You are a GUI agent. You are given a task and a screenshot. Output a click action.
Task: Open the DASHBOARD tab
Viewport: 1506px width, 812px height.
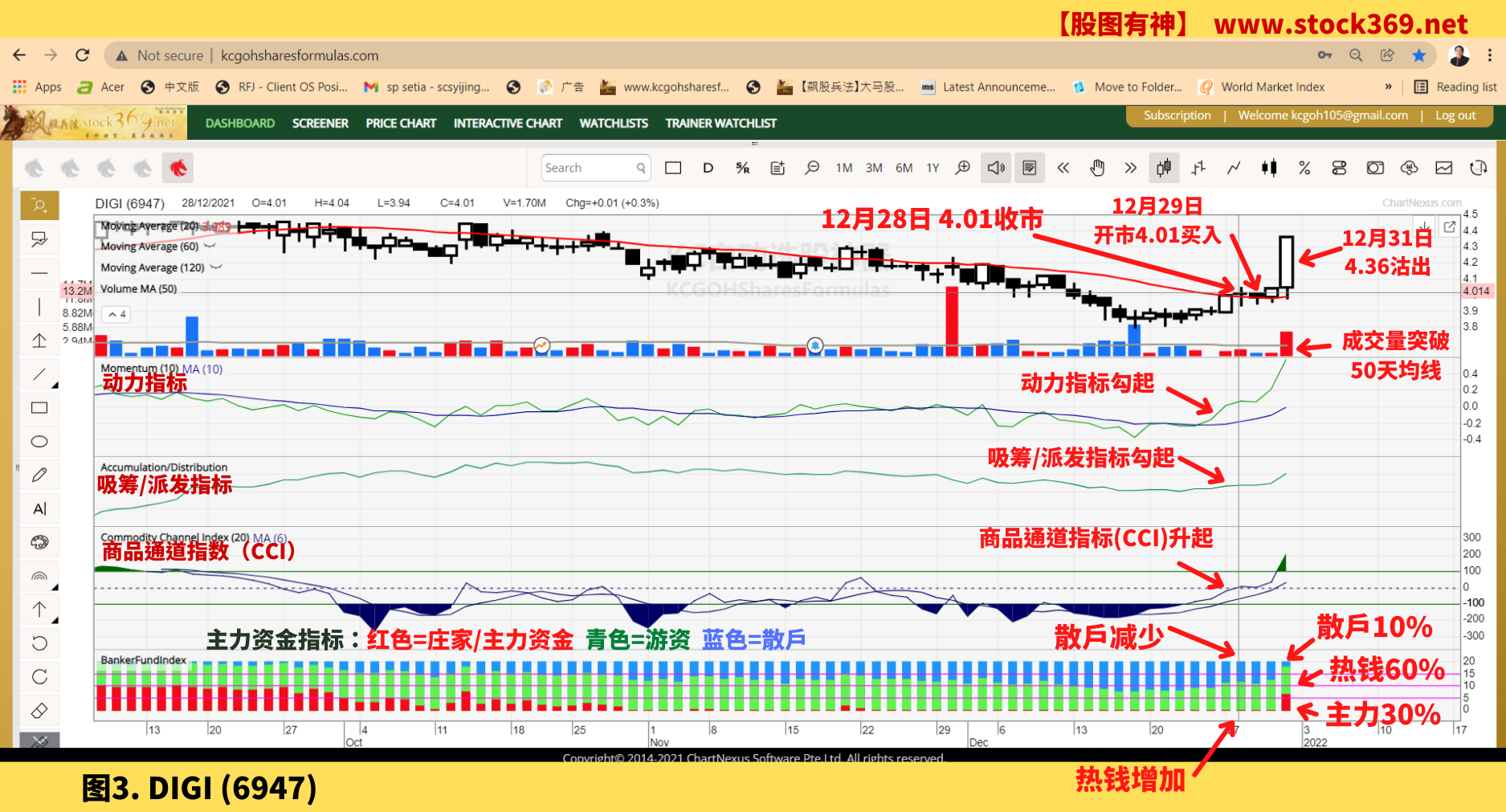click(x=239, y=123)
